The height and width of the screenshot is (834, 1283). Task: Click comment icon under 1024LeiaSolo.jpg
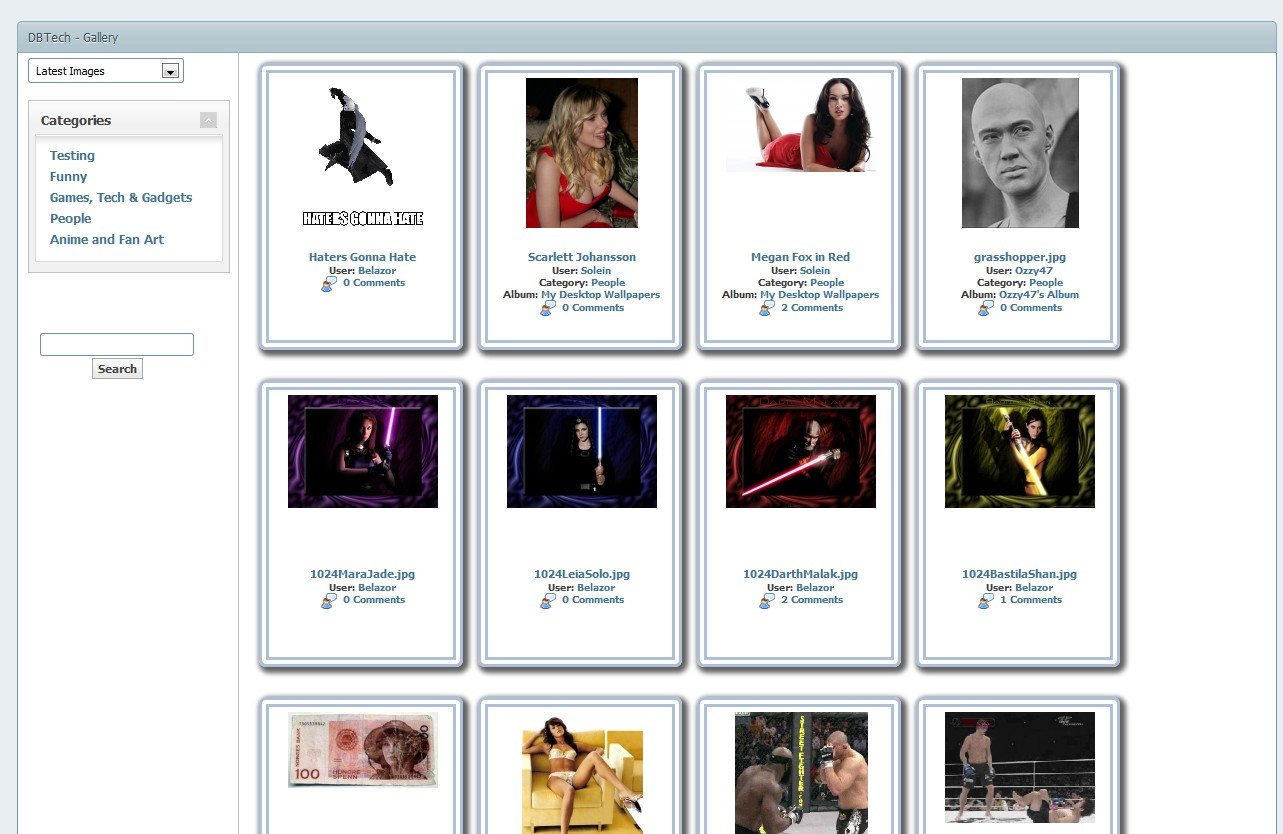coord(547,600)
